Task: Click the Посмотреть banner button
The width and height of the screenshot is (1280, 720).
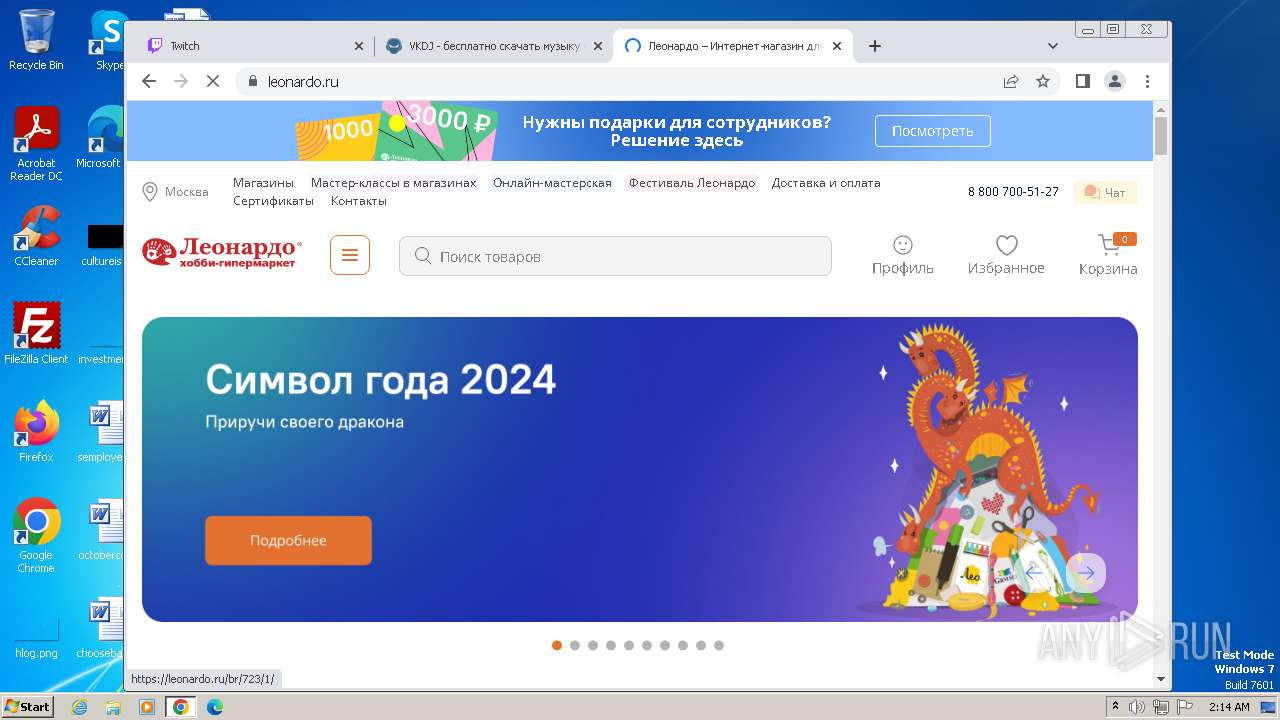Action: pyautogui.click(x=932, y=131)
